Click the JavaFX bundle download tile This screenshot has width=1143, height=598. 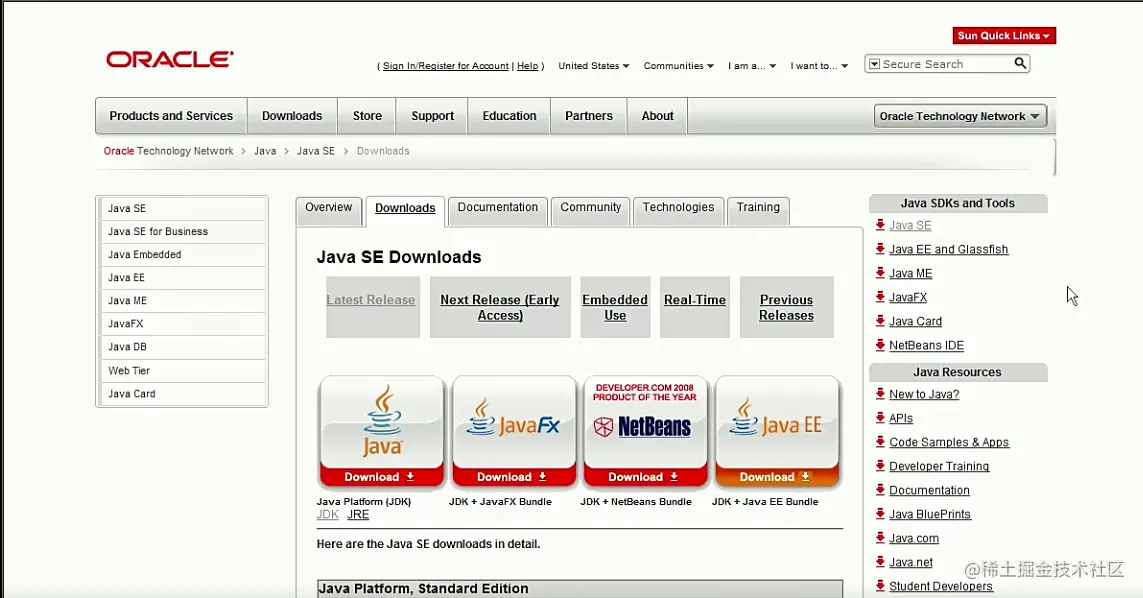(x=514, y=432)
